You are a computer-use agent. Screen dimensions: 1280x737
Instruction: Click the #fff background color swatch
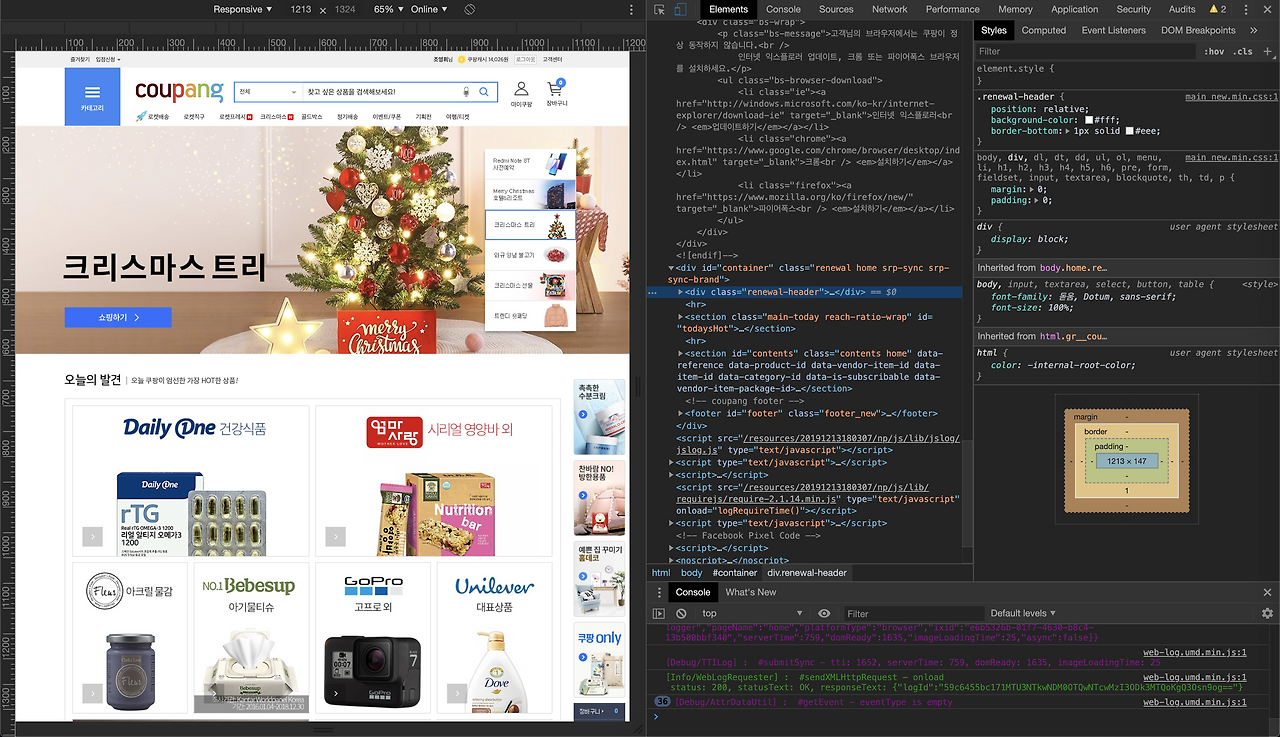click(x=1089, y=120)
